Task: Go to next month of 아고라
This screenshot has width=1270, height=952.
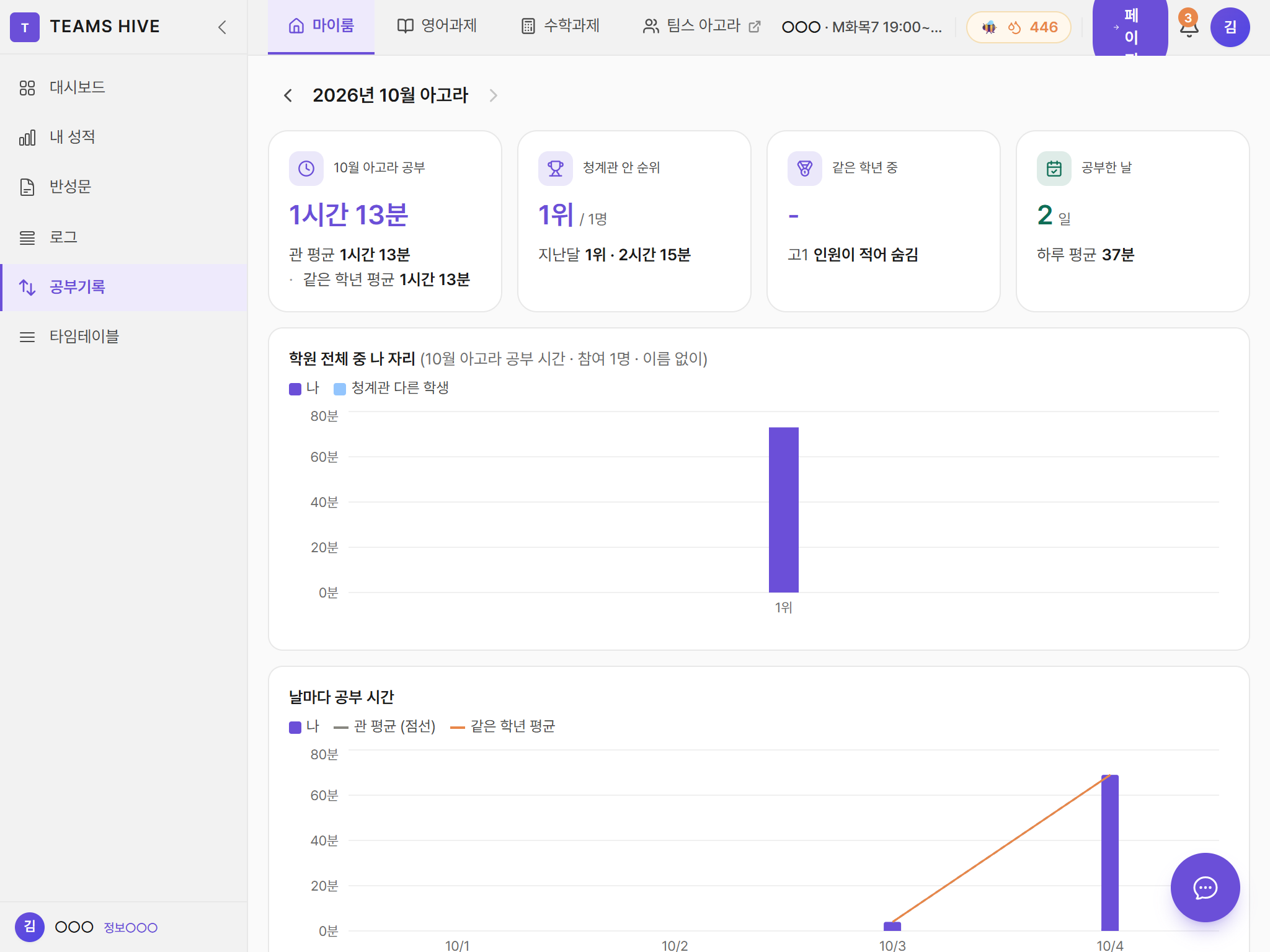Action: (x=494, y=95)
